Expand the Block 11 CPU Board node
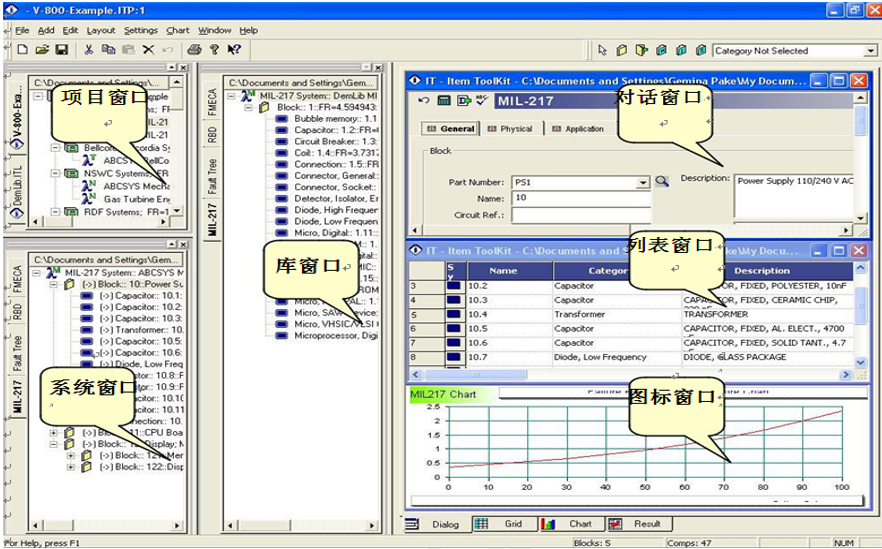The width and height of the screenshot is (882, 549). click(55, 432)
